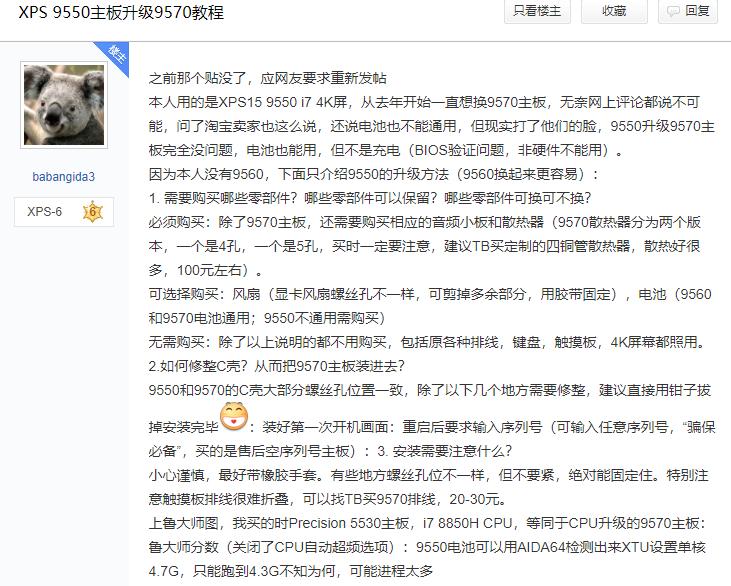Screen dimensions: 731x586
Task: Click the text 本人用的是XPS15 9550 i7 4K屏
Action: point(248,102)
